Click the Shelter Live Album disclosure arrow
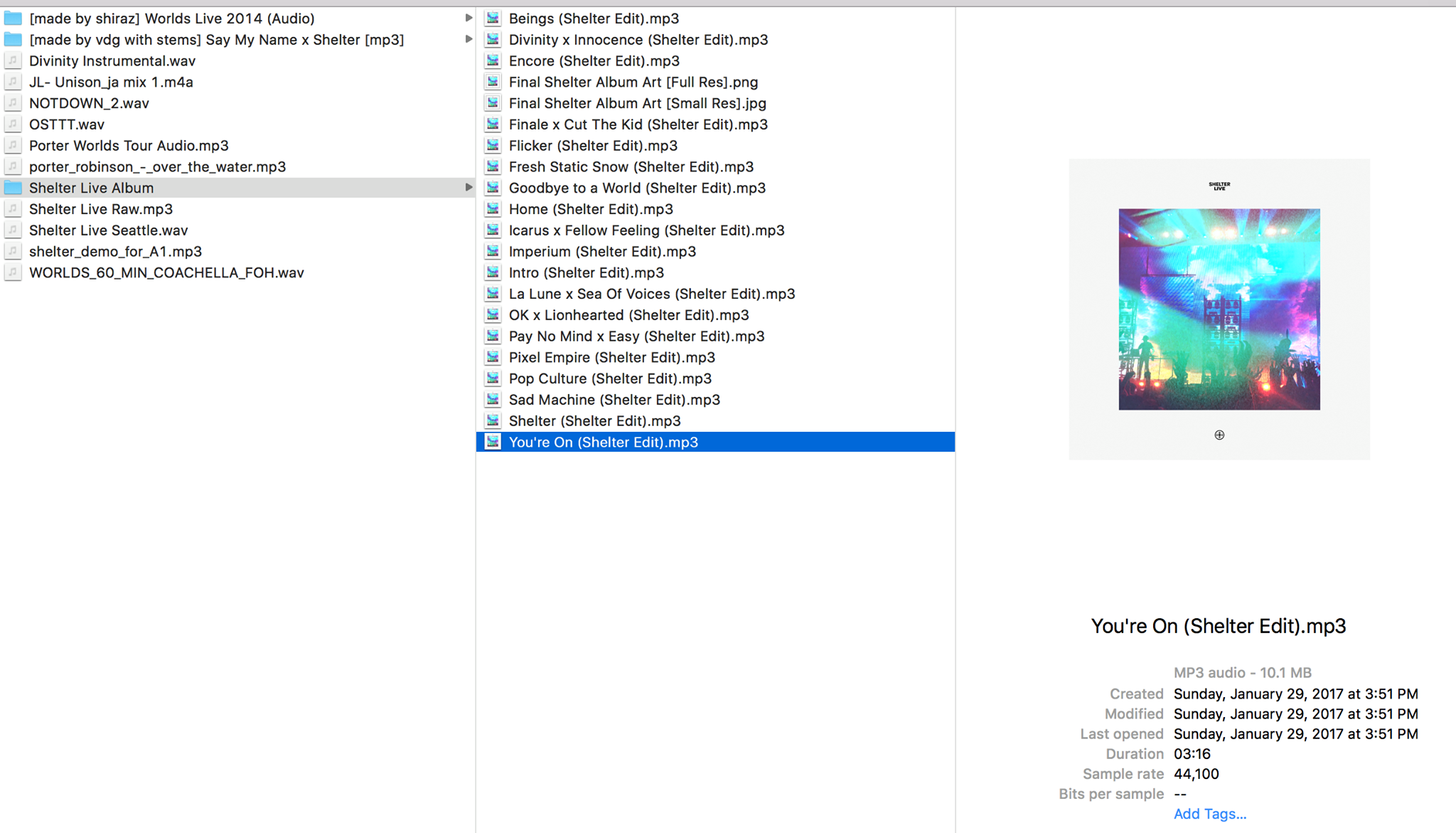The height and width of the screenshot is (833, 1456). (x=469, y=188)
